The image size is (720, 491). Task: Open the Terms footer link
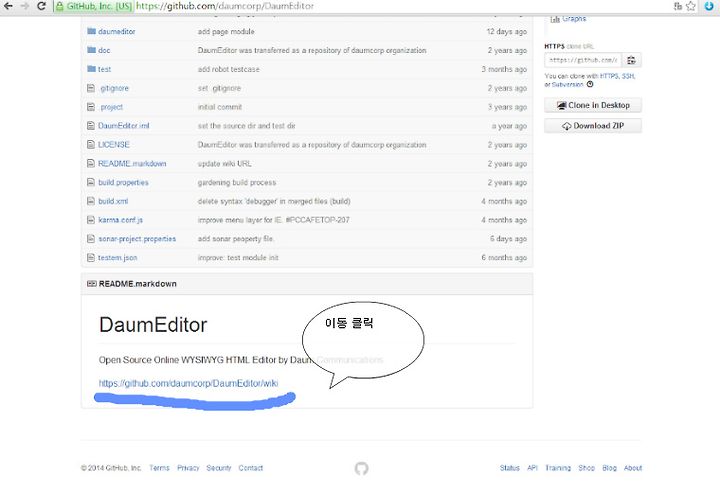(x=159, y=468)
